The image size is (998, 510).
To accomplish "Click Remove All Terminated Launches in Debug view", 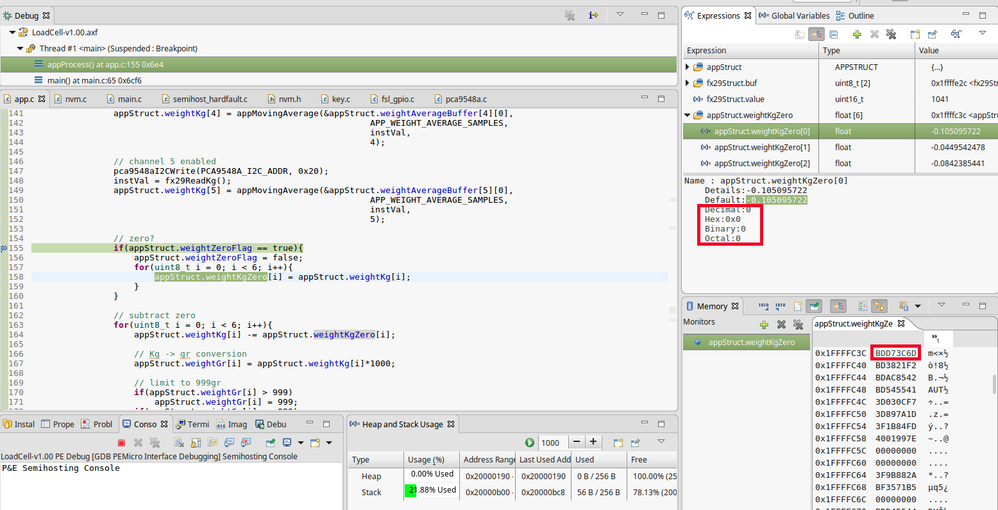I will click(570, 15).
